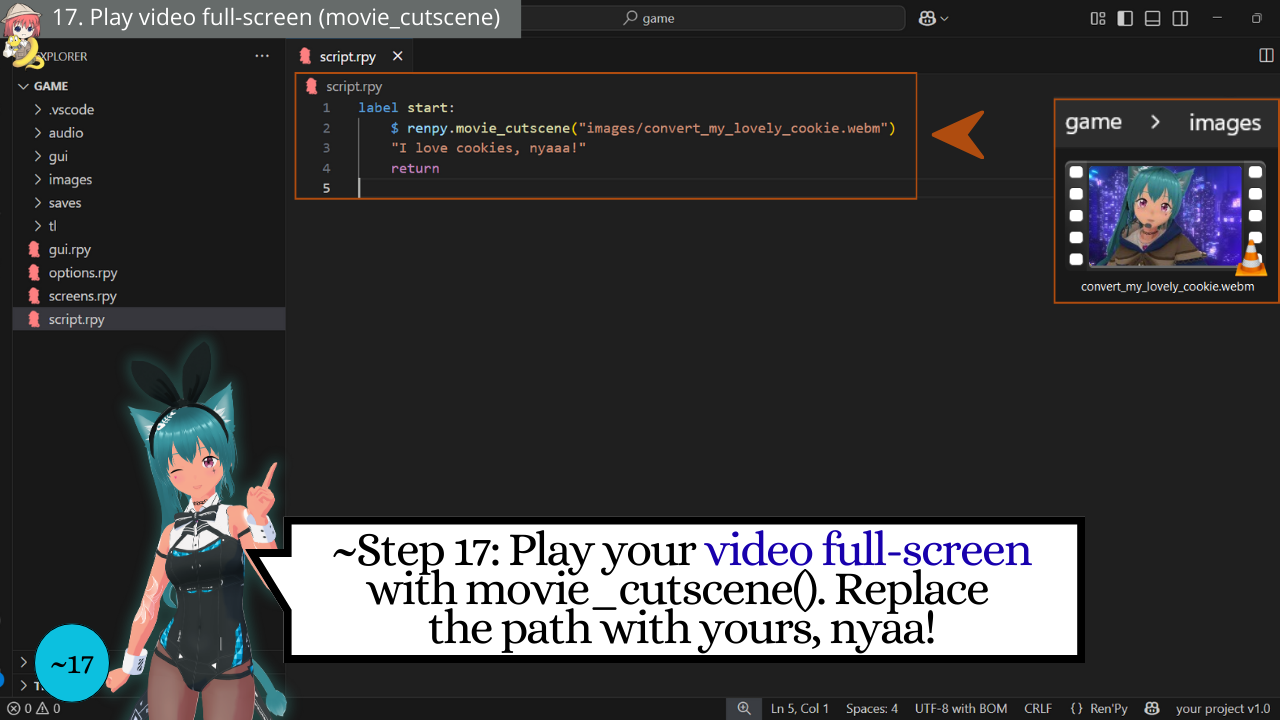
Task: Click line number 2 in the gutter
Action: tap(326, 128)
